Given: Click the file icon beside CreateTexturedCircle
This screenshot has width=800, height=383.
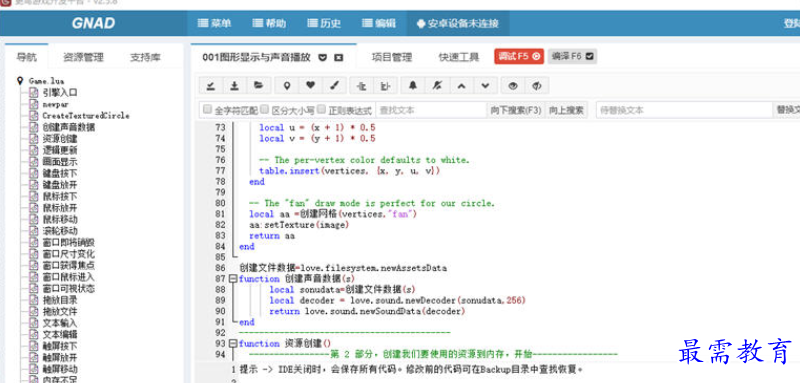Looking at the screenshot, I should click(x=34, y=116).
